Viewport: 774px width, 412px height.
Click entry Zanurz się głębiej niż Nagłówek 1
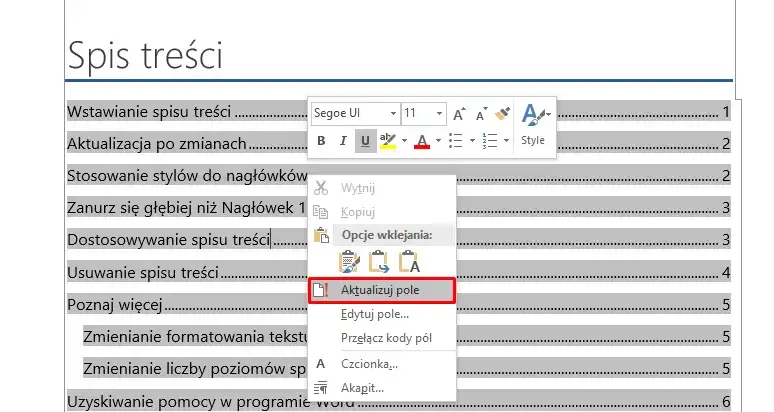pyautogui.click(x=186, y=208)
